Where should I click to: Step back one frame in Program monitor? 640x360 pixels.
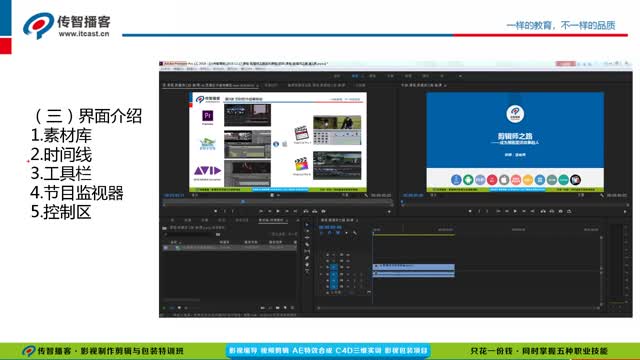pos(507,211)
